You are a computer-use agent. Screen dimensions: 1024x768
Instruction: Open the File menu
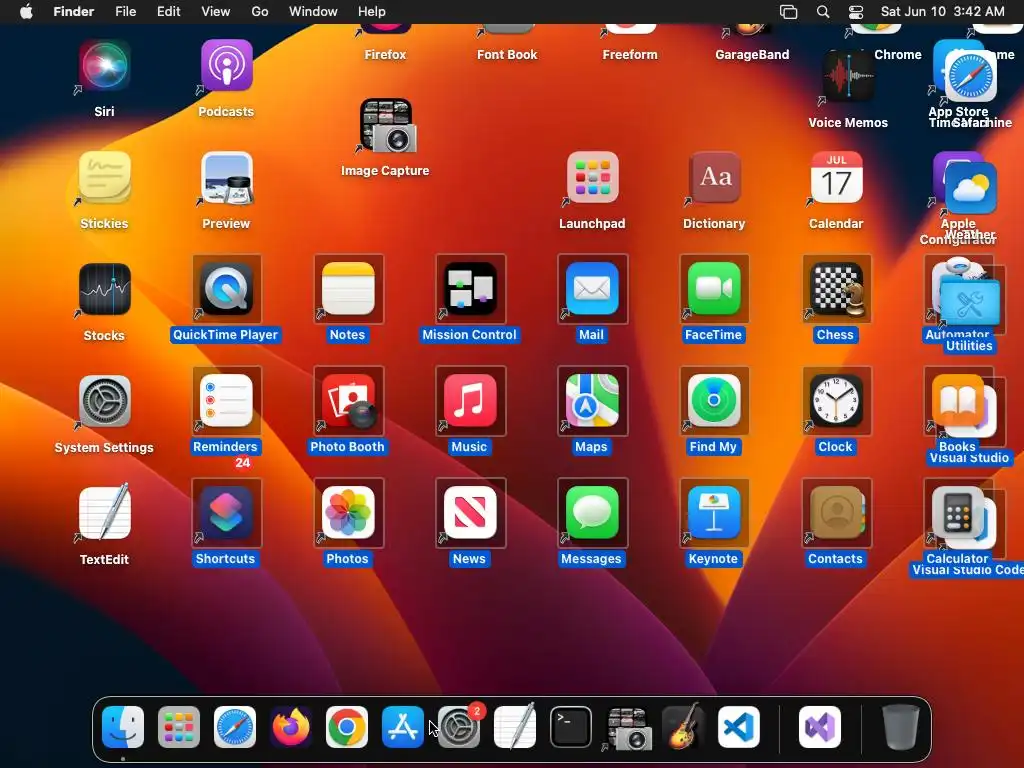(x=125, y=12)
